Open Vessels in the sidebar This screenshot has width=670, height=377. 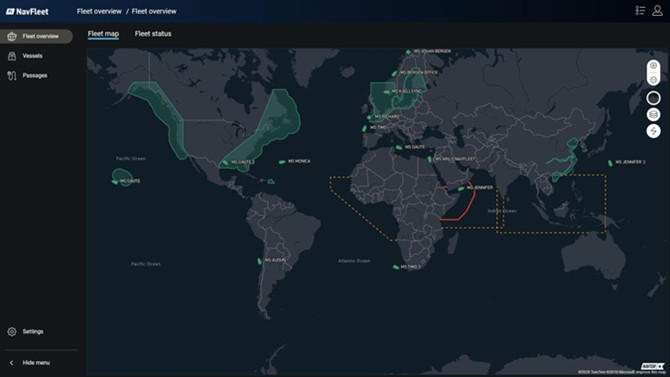coord(32,56)
